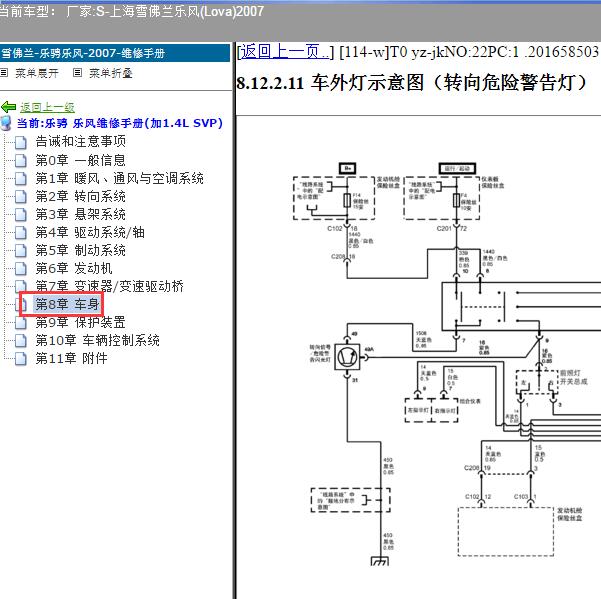Click the 菜单折叠 text button
Image resolution: width=601 pixels, height=599 pixels.
(111, 73)
